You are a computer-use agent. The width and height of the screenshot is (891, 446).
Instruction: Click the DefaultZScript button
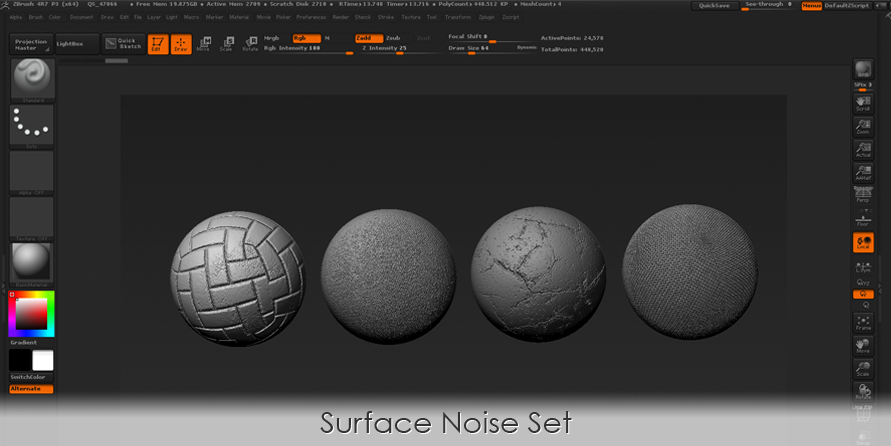(846, 6)
